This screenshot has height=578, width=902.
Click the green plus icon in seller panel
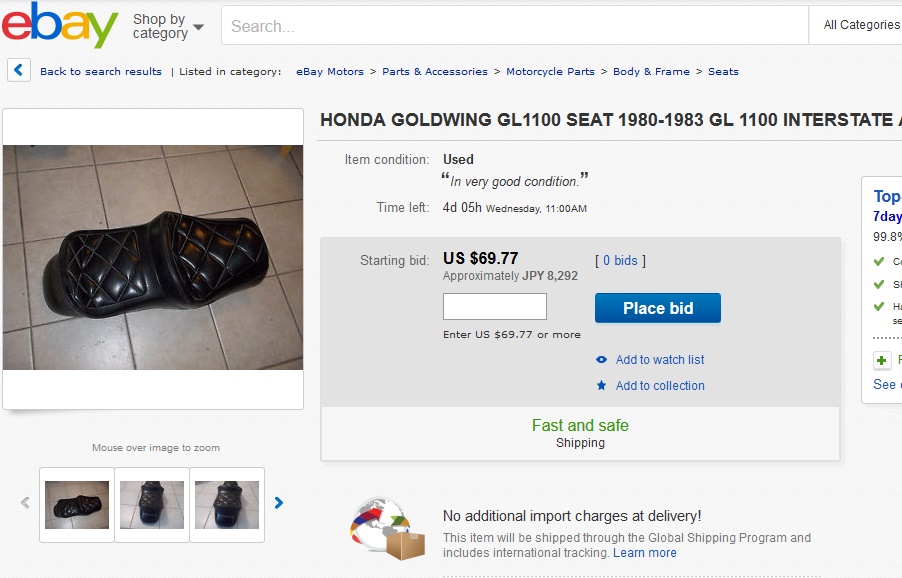coord(882,360)
